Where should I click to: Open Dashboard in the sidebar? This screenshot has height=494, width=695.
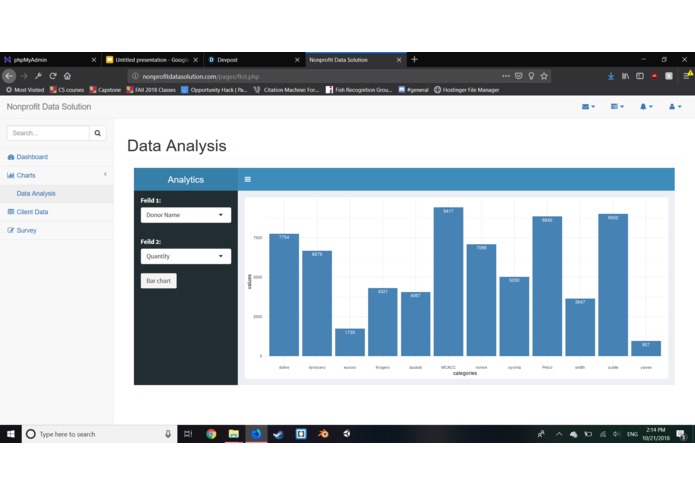[x=32, y=157]
